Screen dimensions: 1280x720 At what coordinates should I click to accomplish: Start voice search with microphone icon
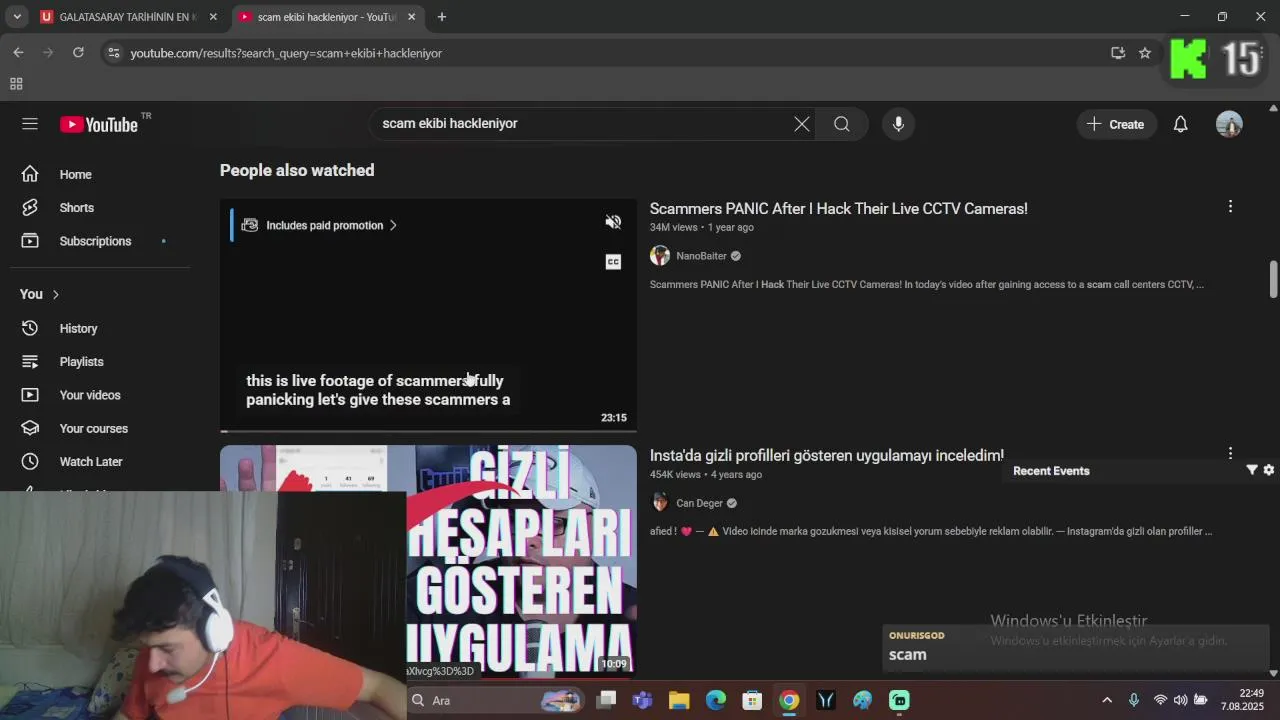[x=898, y=124]
